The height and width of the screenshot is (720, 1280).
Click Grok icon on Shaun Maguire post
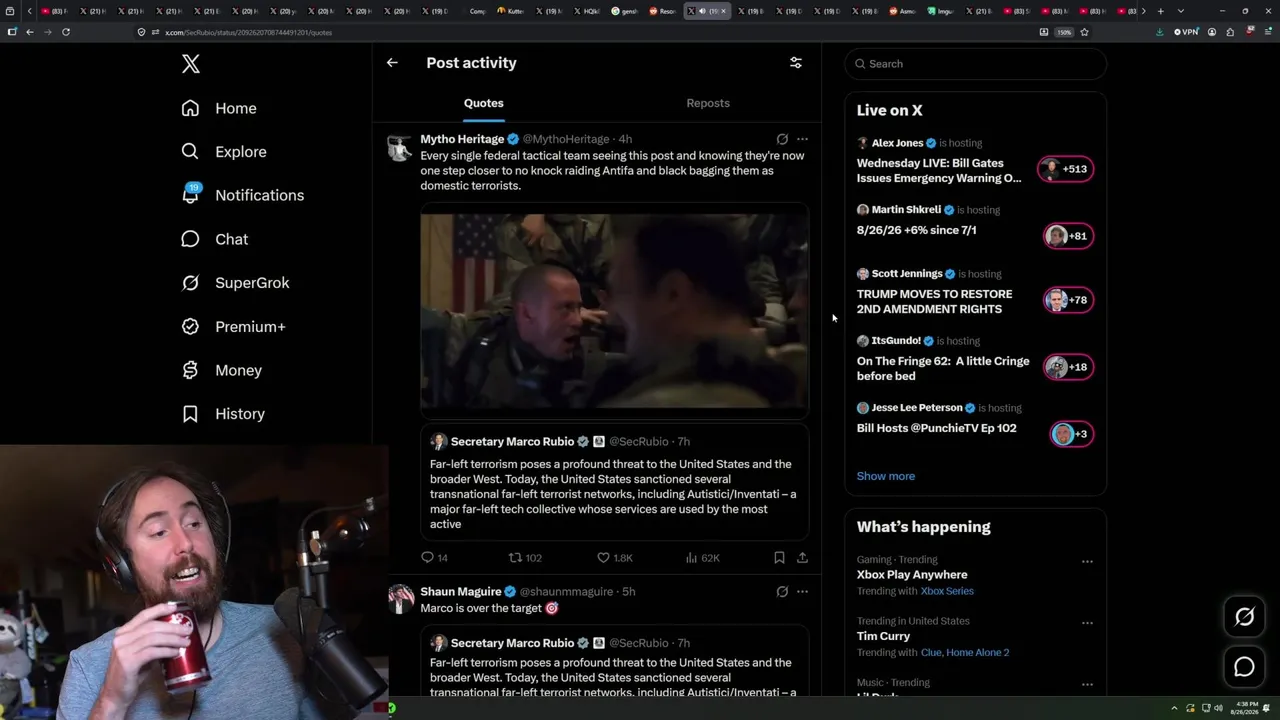point(782,592)
